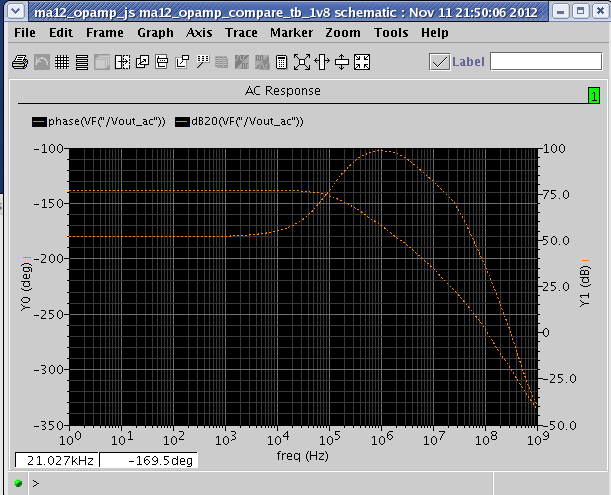The width and height of the screenshot is (611, 495).
Task: Open the Tools menu
Action: [391, 33]
